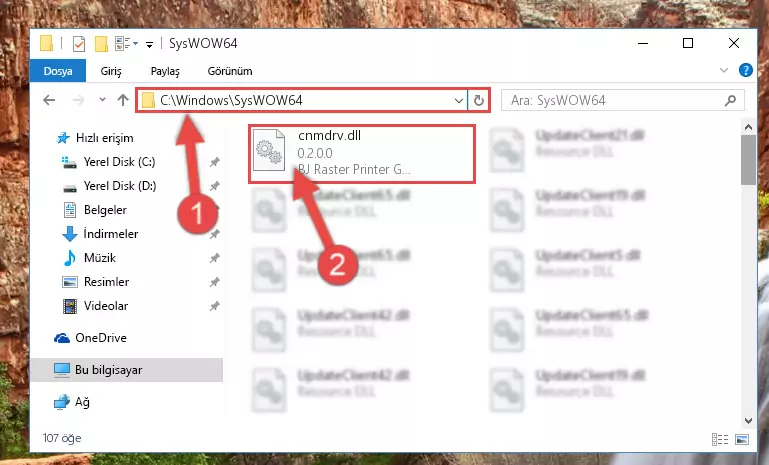Image resolution: width=769 pixels, height=465 pixels.
Task: Open Belgeler folder in sidebar
Action: coord(105,210)
